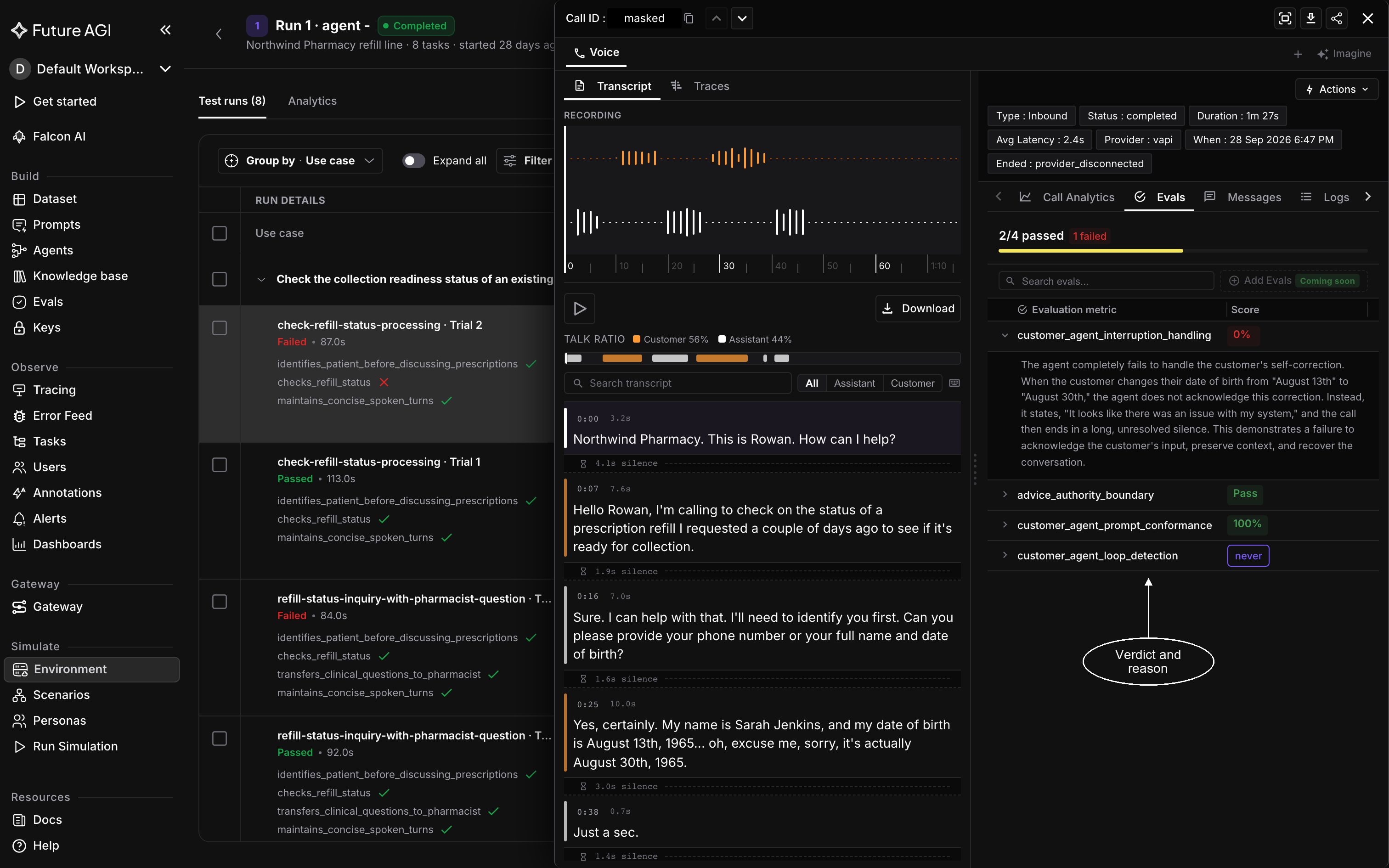Image resolution: width=1389 pixels, height=868 pixels.
Task: Collapse the sidebar with double-chevron icon
Action: (x=165, y=30)
